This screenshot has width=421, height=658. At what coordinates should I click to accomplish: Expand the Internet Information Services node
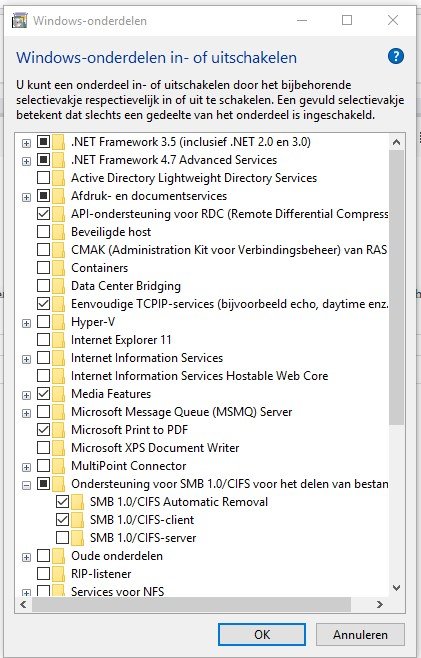26,359
